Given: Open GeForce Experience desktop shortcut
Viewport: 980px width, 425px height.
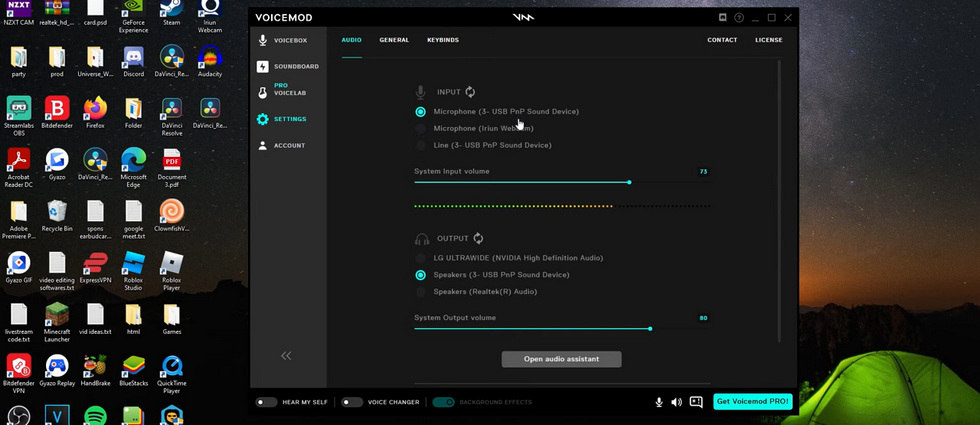Looking at the screenshot, I should click(133, 17).
